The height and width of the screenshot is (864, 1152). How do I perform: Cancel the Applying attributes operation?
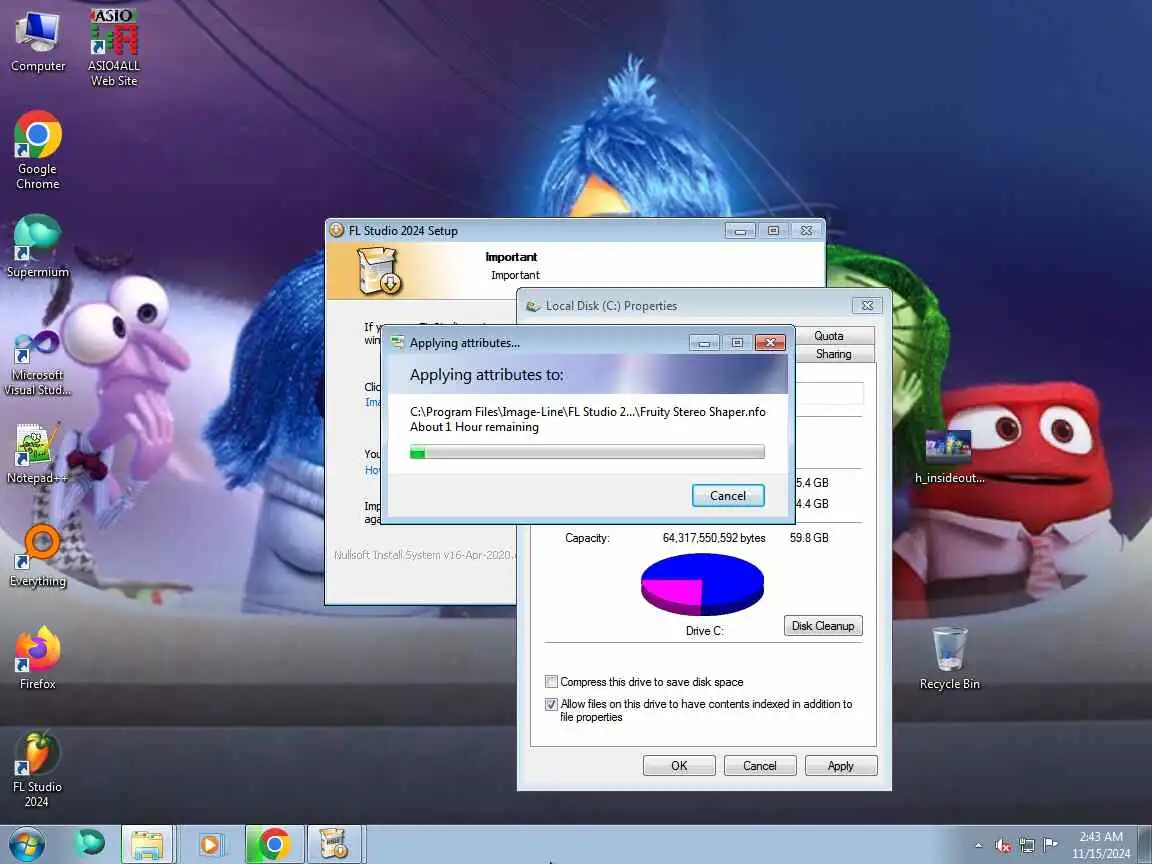tap(727, 496)
